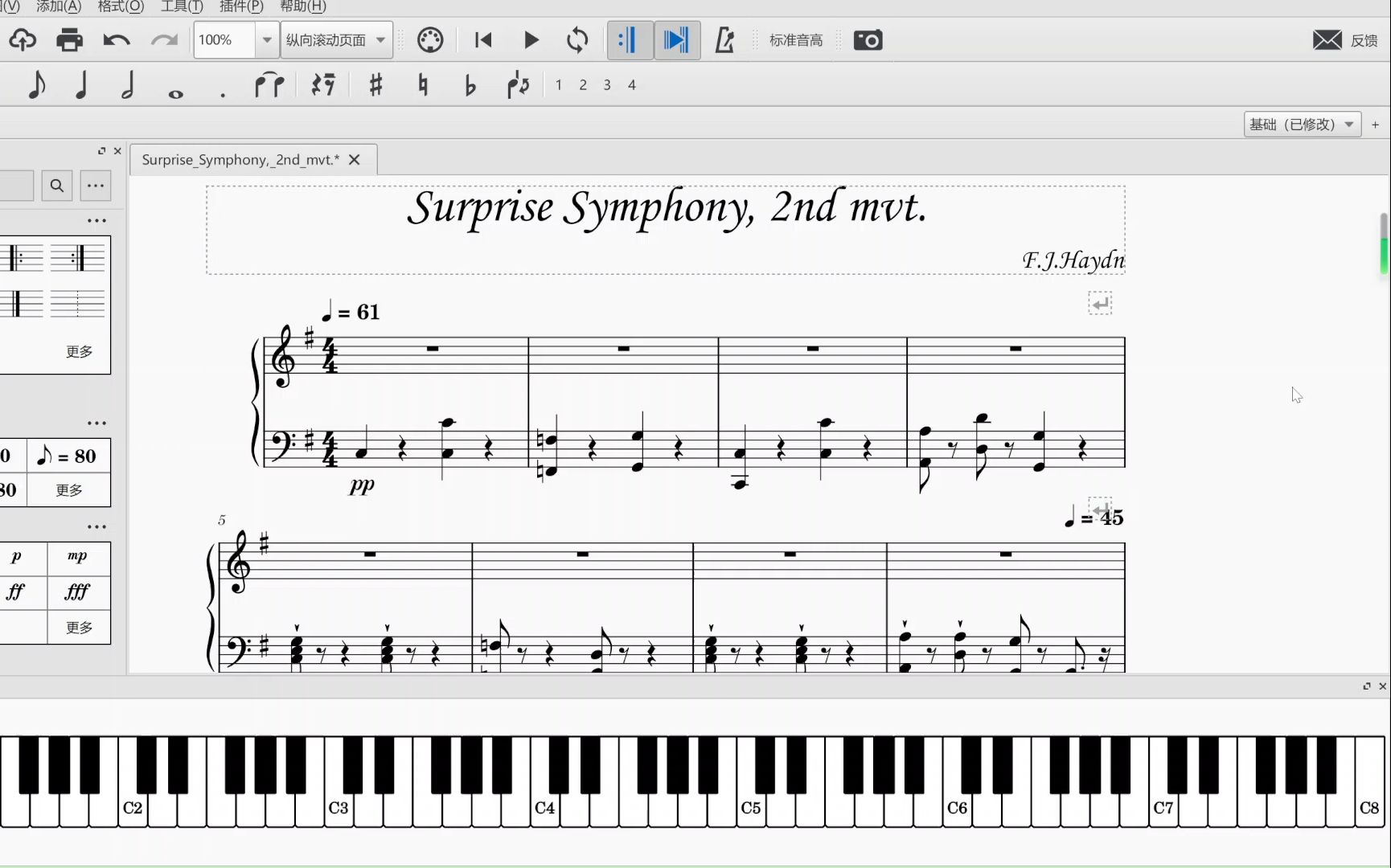Image resolution: width=1391 pixels, height=868 pixels.
Task: Open tempo palette three-dot menu
Action: pos(96,423)
